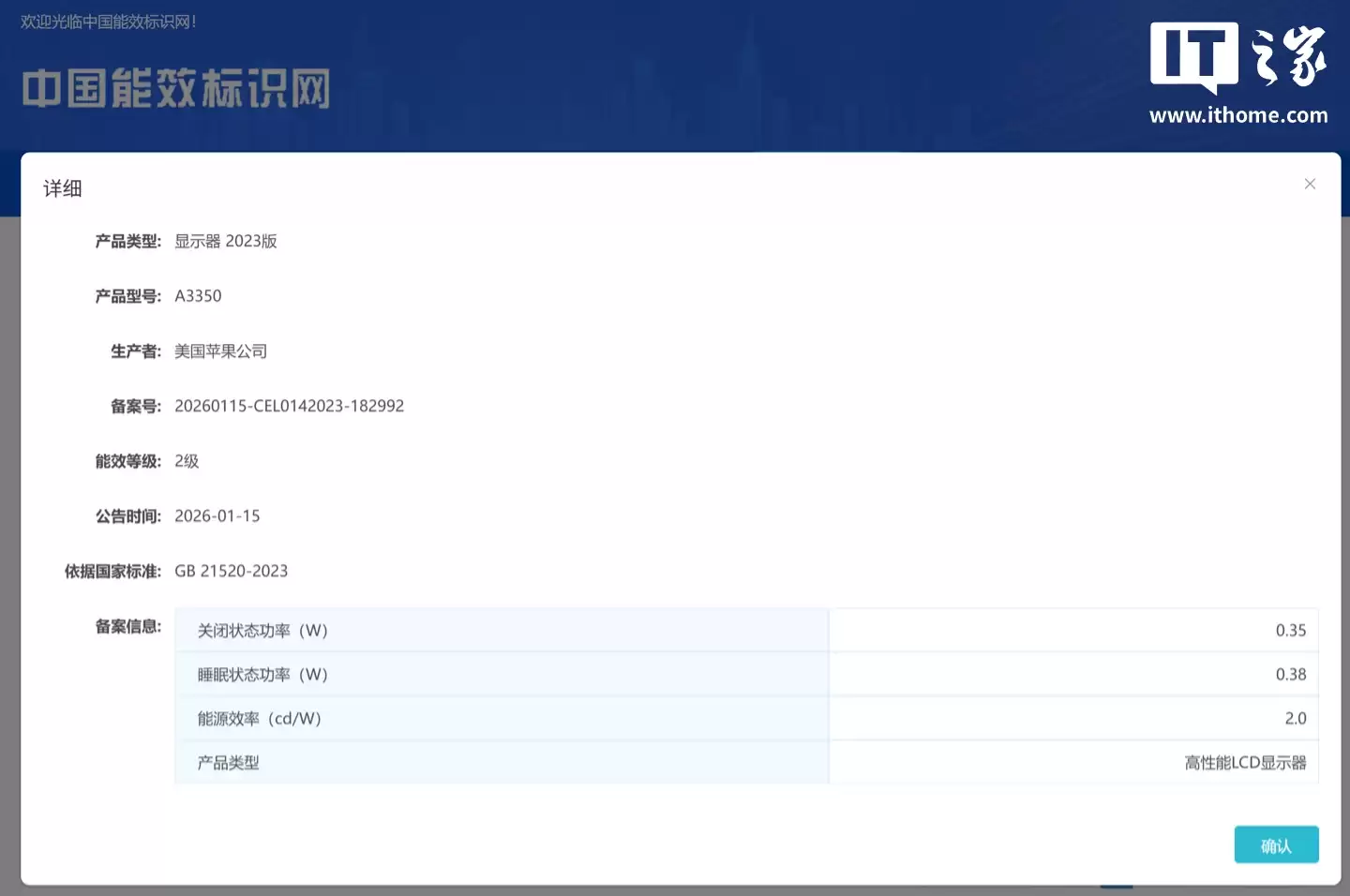The image size is (1350, 896).
Task: Click the 备案号 registration number value
Action: [289, 405]
